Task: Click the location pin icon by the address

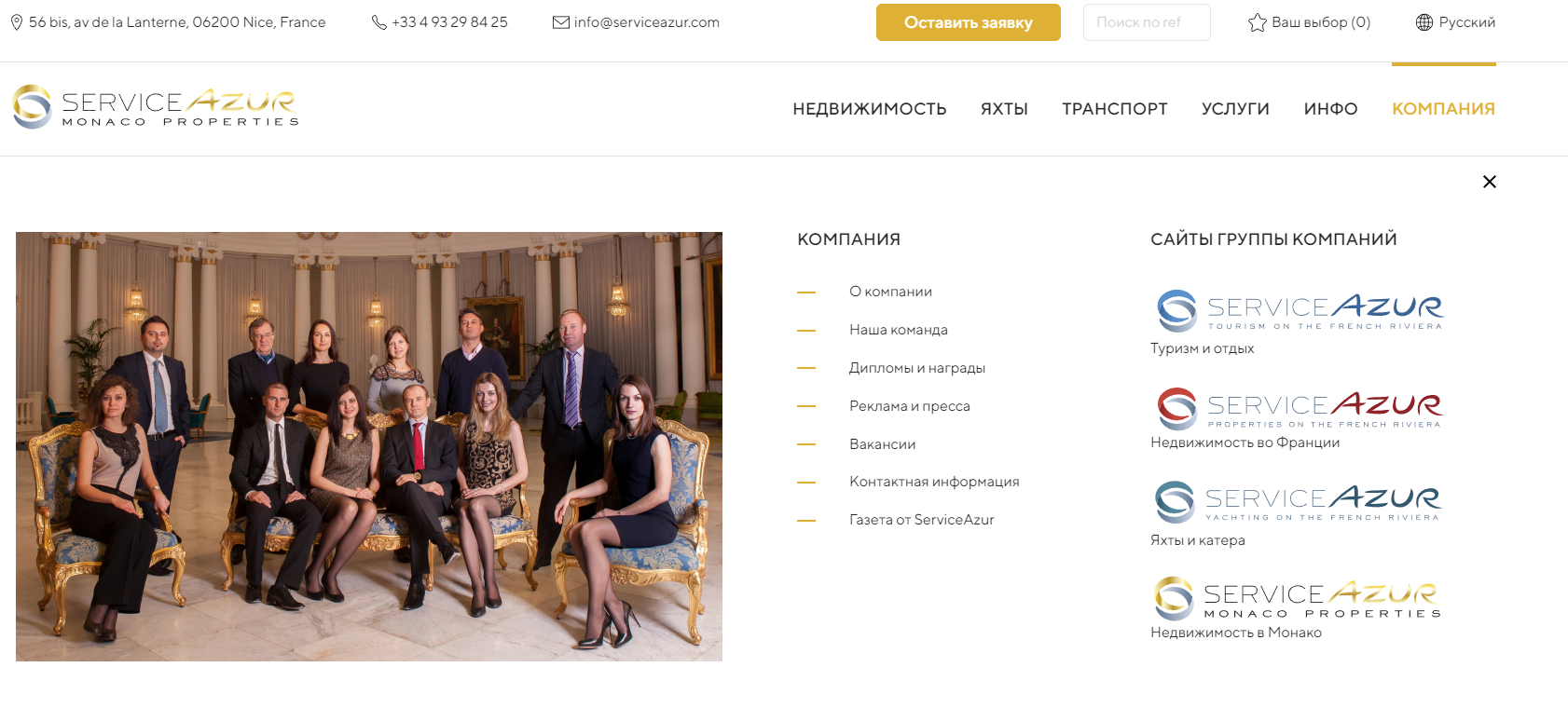Action: (17, 22)
